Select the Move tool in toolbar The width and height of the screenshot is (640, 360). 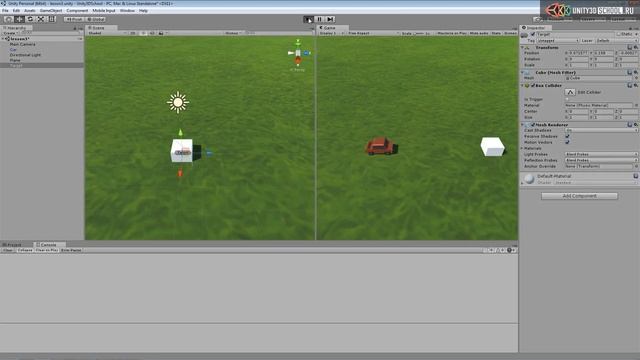pyautogui.click(x=19, y=19)
